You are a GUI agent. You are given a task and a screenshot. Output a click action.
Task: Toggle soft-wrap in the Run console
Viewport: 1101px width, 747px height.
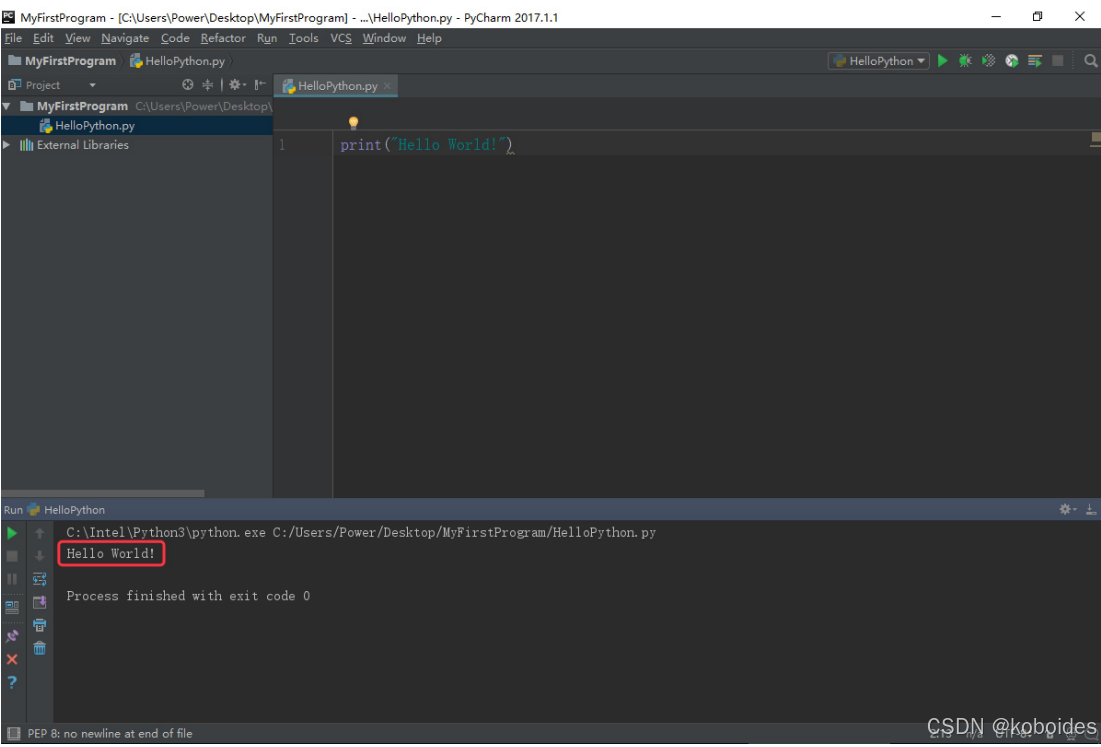point(39,579)
